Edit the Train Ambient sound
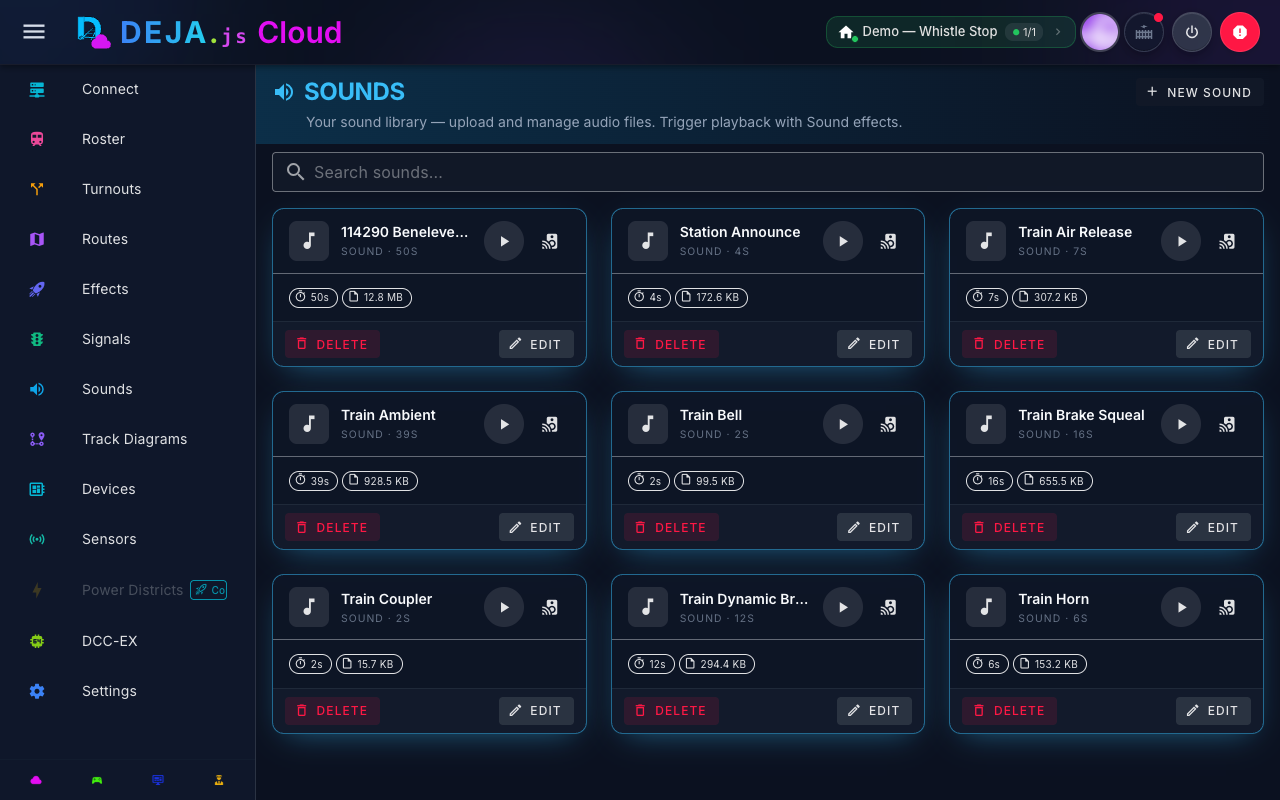 click(x=536, y=527)
